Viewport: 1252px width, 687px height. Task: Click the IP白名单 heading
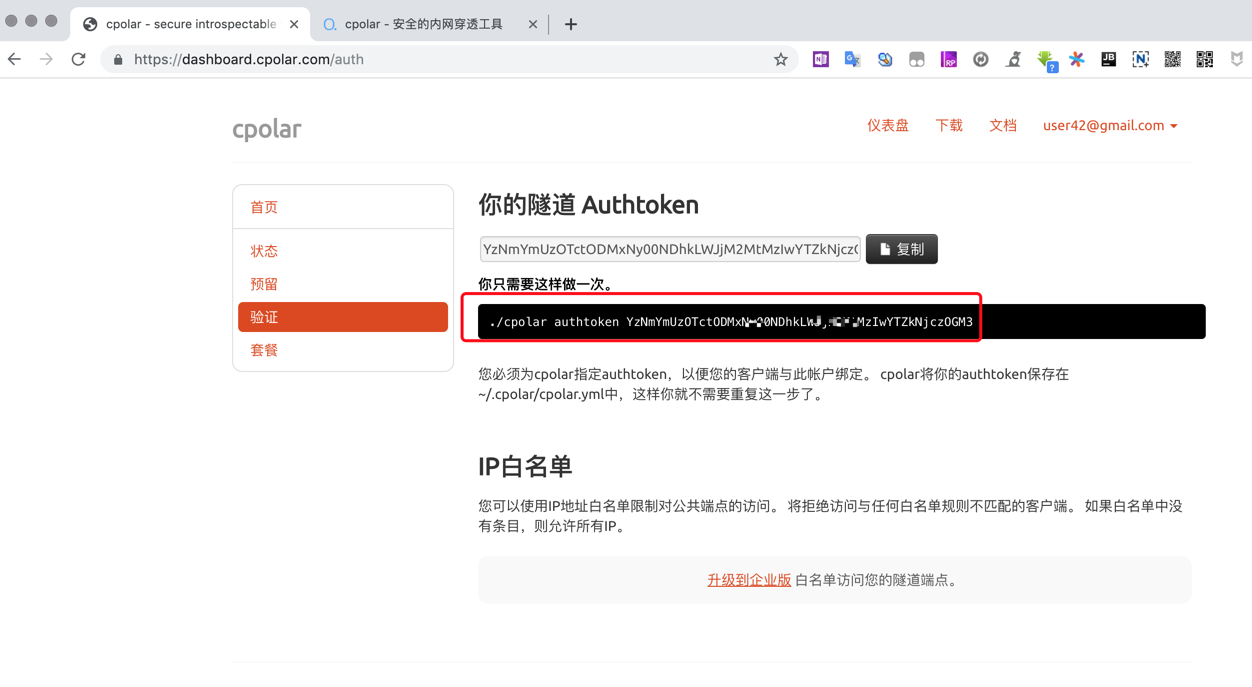[525, 467]
